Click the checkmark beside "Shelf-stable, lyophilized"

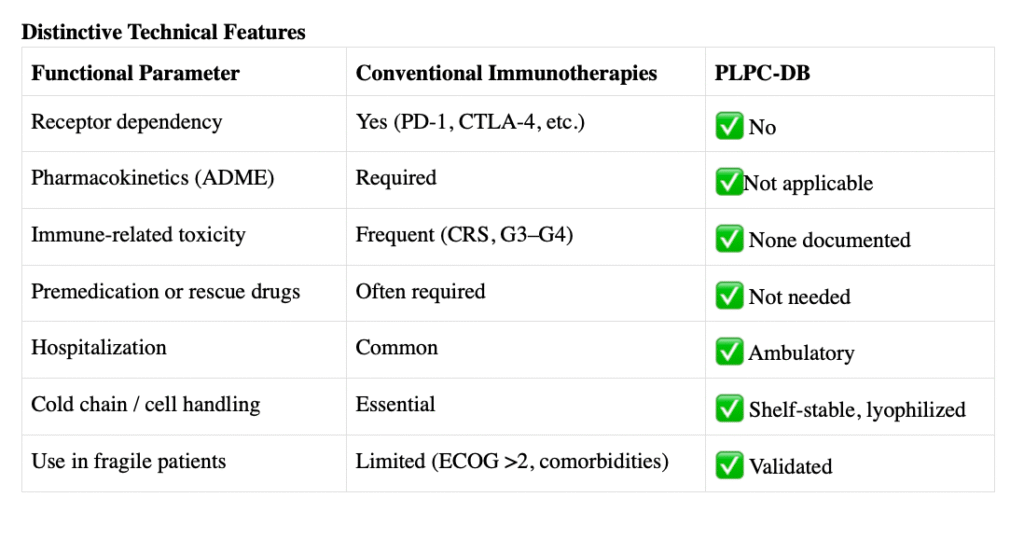729,408
